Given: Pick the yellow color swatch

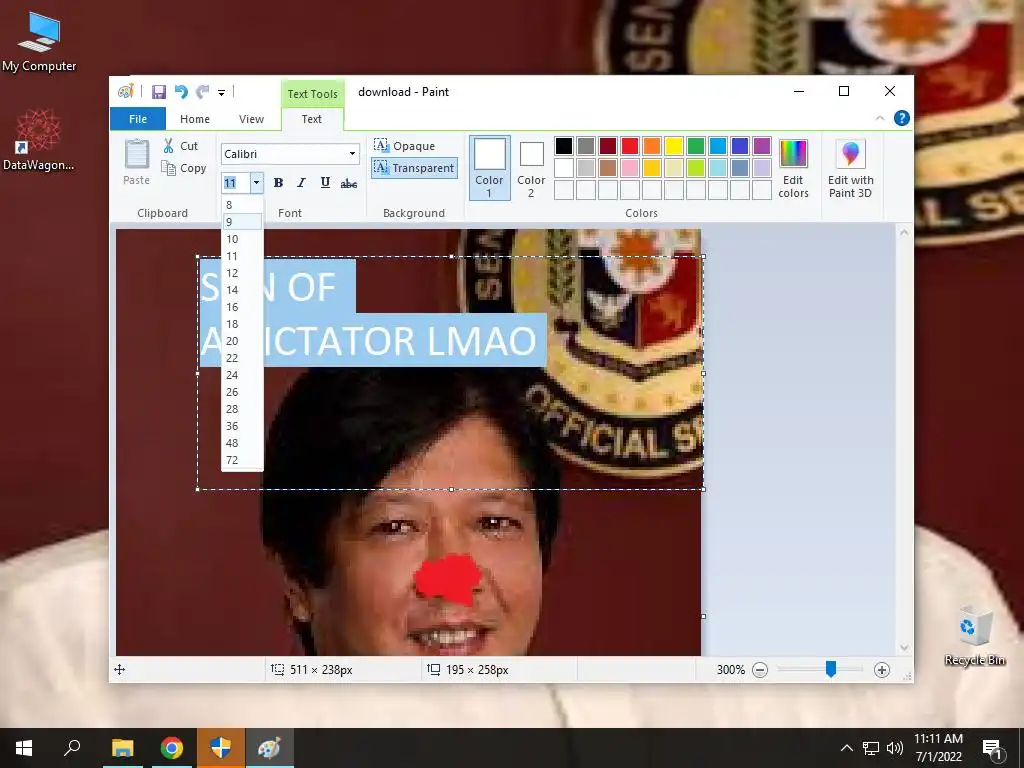Looking at the screenshot, I should click(674, 146).
